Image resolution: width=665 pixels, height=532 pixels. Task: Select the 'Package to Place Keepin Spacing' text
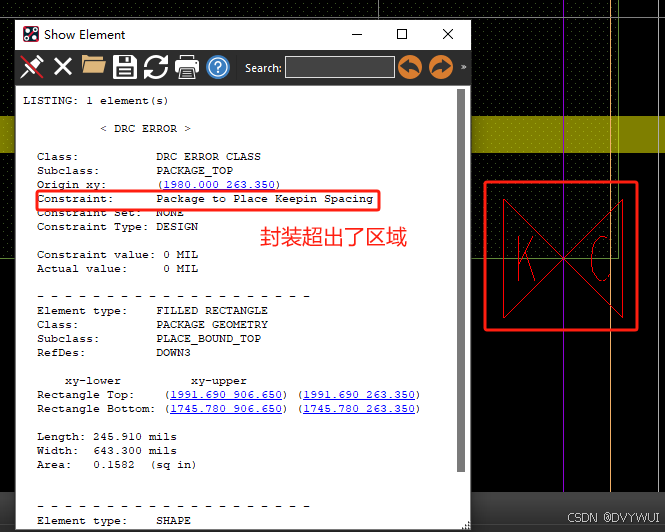coord(265,199)
